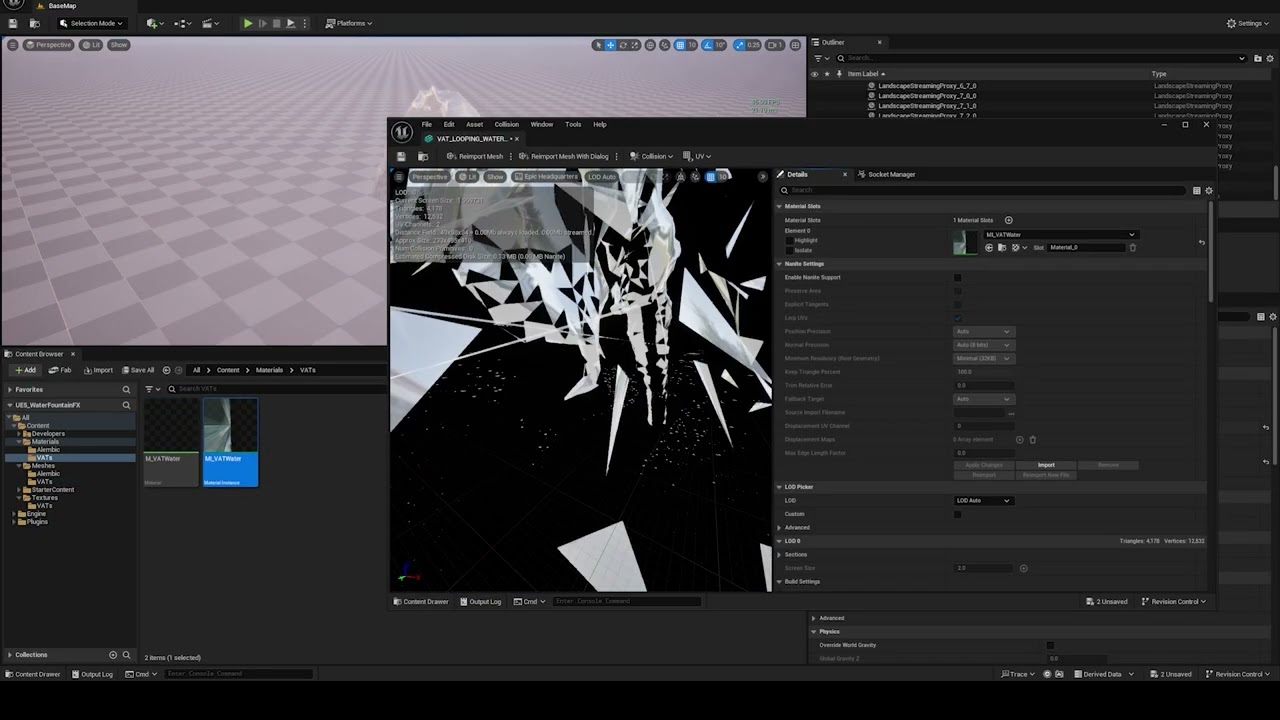The height and width of the screenshot is (720, 1280).
Task: Click Epic Headquarters preview scene button
Action: 546,177
